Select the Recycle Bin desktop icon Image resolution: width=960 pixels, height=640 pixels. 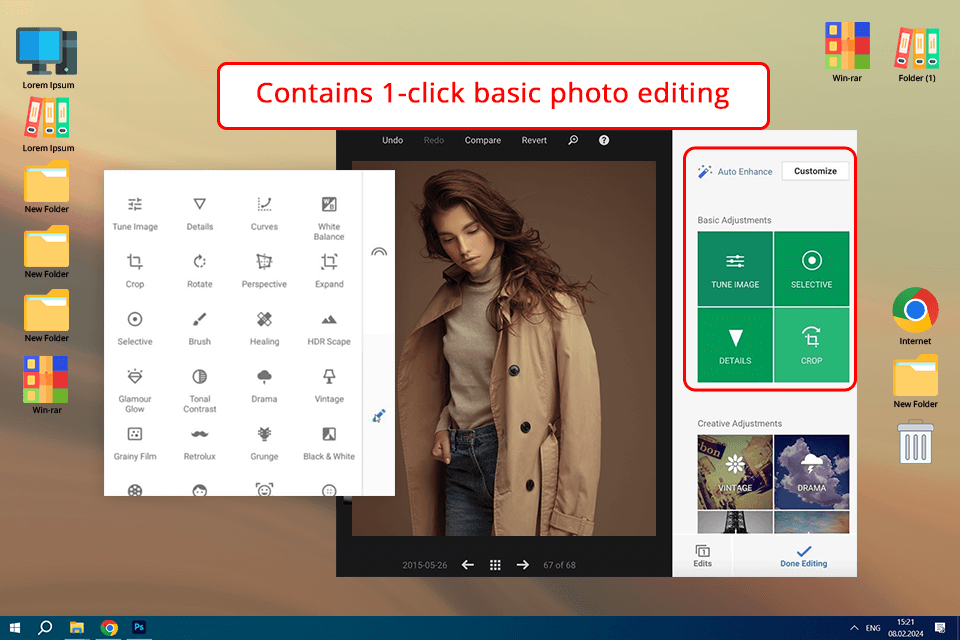(915, 441)
